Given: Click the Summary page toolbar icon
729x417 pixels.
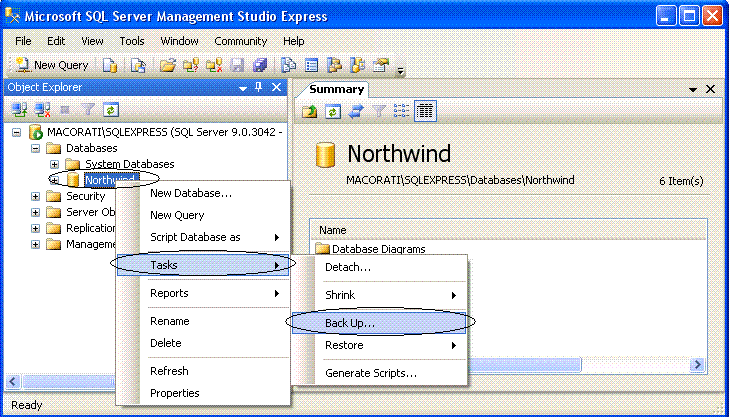Looking at the screenshot, I should click(x=311, y=65).
